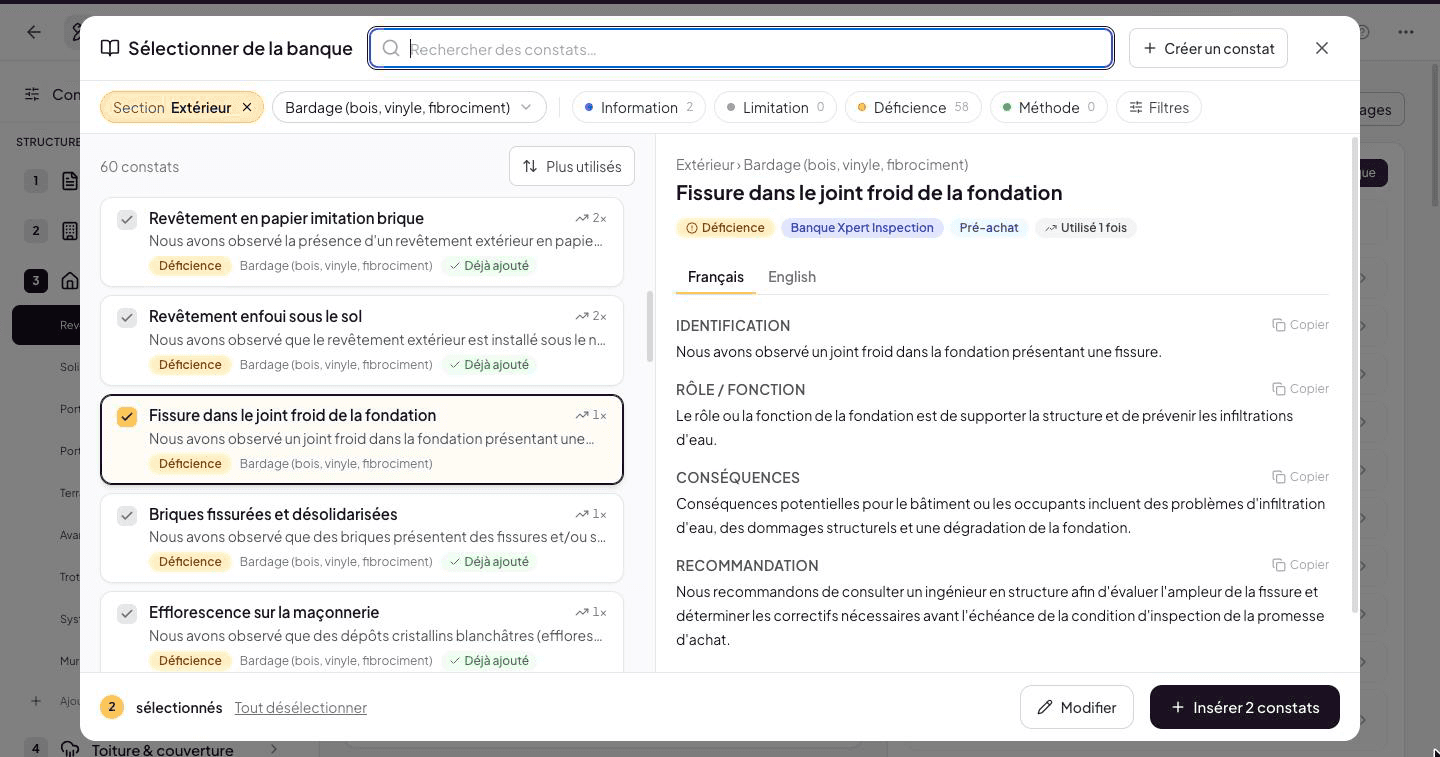Toggle checkbox for Revêtement en papier imitation brique
This screenshot has width=1440, height=757.
(x=127, y=219)
